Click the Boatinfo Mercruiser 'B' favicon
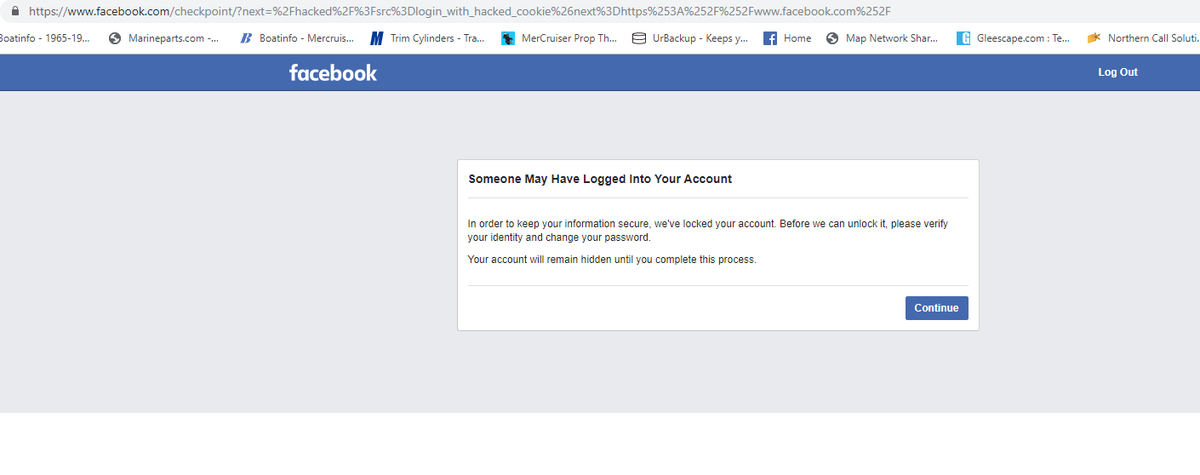This screenshot has width=1200, height=475. coord(245,39)
